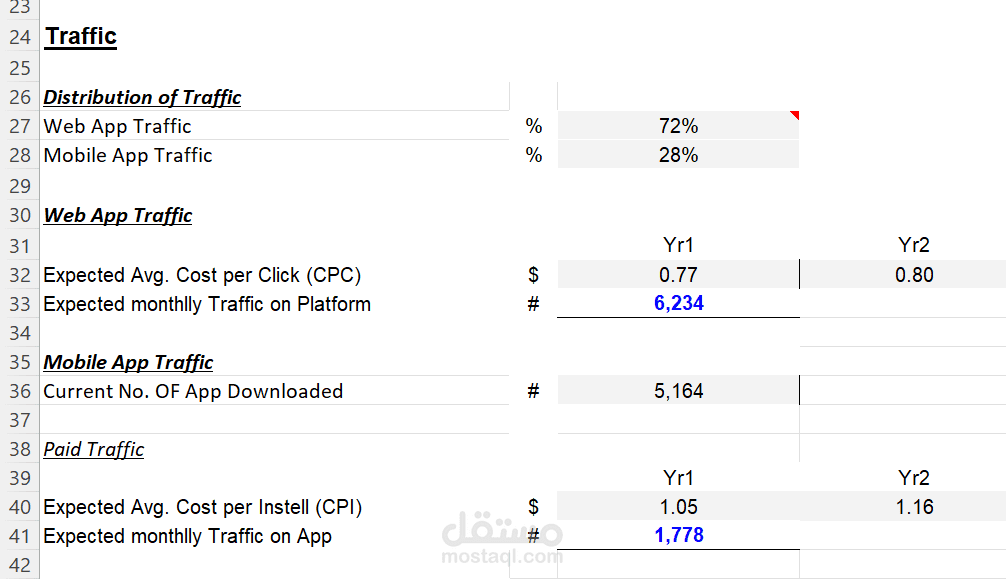
Task: Click the Traffic heading cell
Action: pyautogui.click(x=81, y=37)
